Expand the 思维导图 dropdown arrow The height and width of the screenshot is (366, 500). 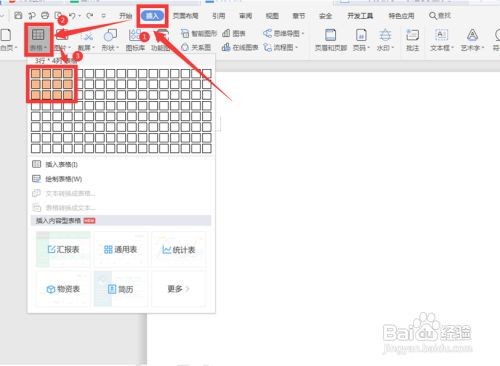303,33
